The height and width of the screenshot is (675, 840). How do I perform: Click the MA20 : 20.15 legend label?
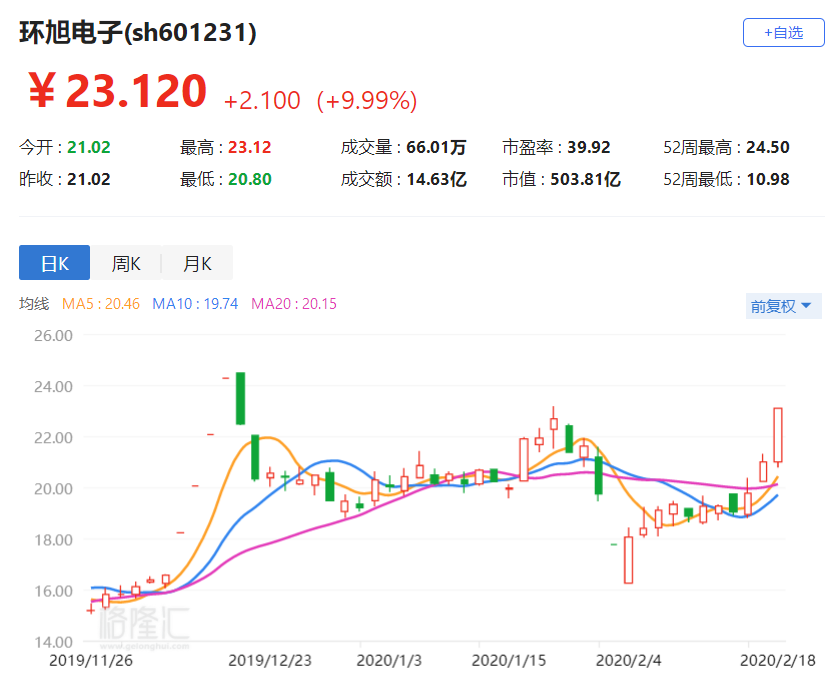(x=294, y=304)
